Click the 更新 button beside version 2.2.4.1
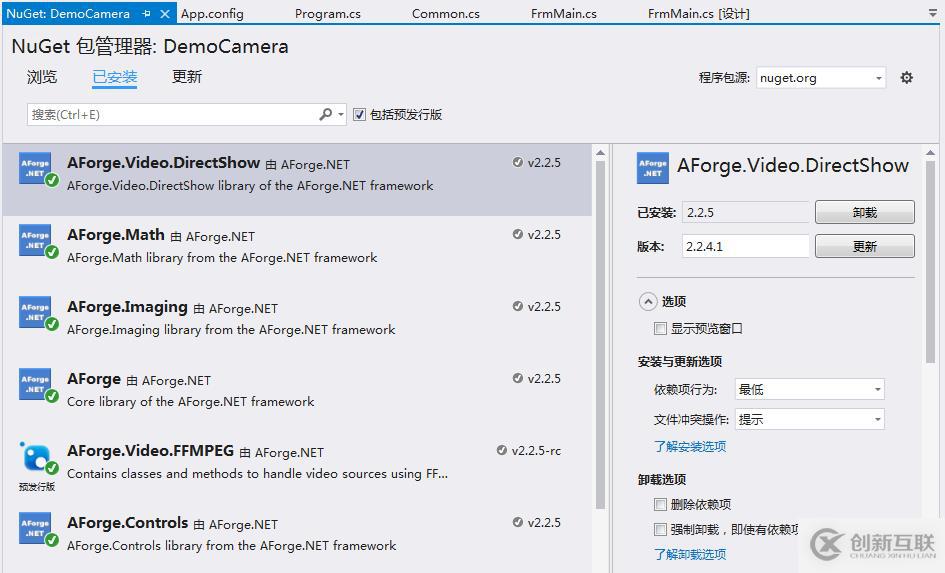945x573 pixels. point(864,246)
